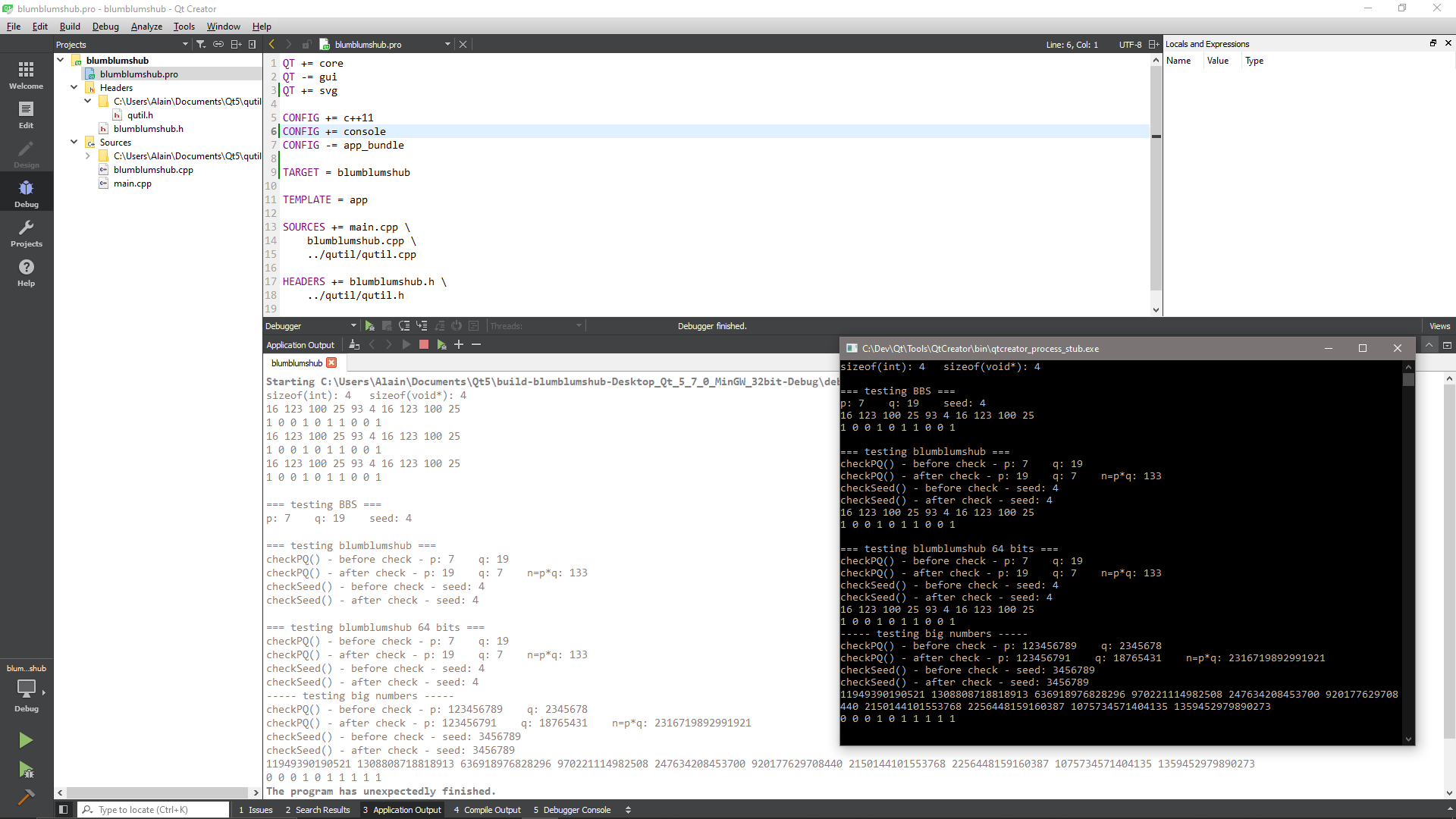Viewport: 1456px width, 819px height.
Task: Run the project with green play button
Action: [x=26, y=739]
